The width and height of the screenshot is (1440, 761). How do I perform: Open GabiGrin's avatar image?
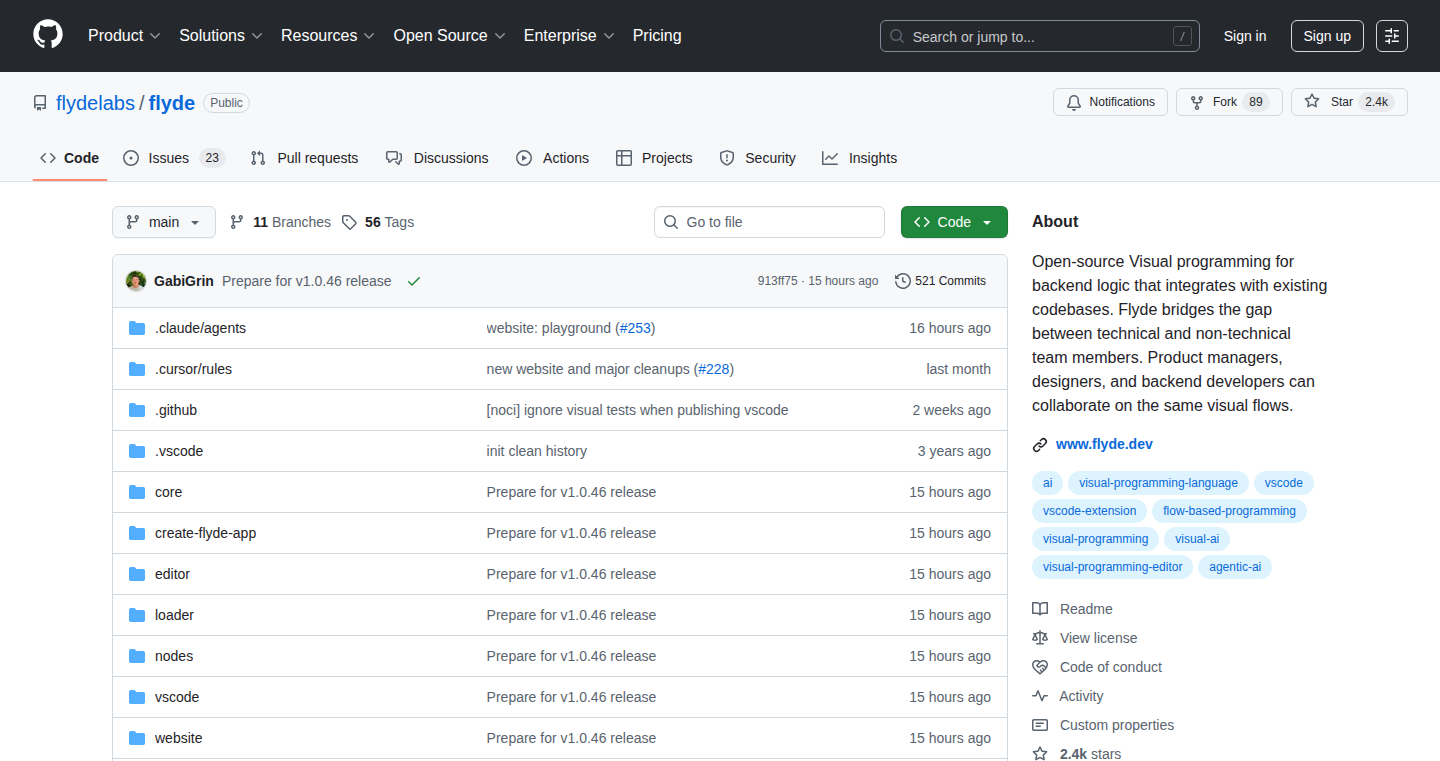coord(136,281)
